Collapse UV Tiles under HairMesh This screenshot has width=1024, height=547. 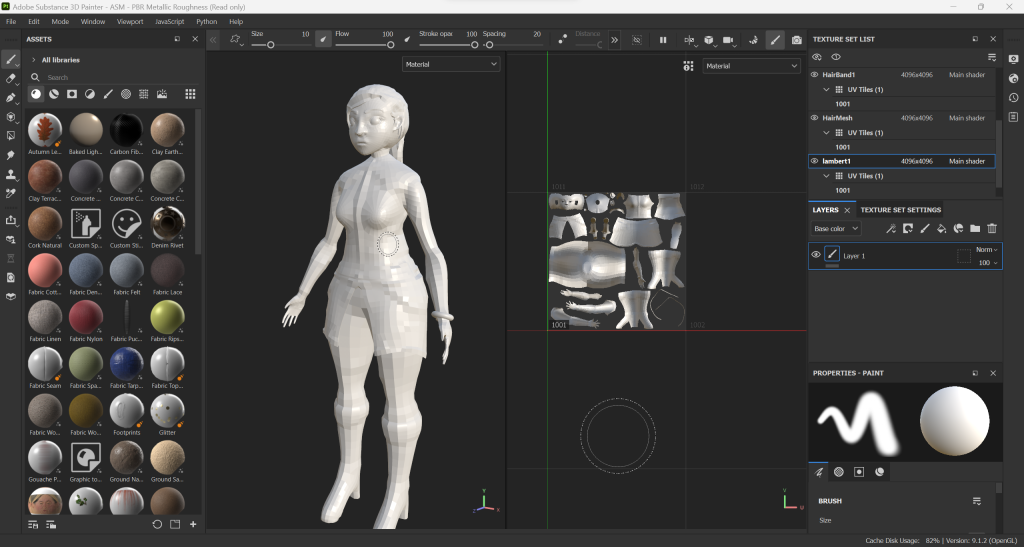coord(826,133)
